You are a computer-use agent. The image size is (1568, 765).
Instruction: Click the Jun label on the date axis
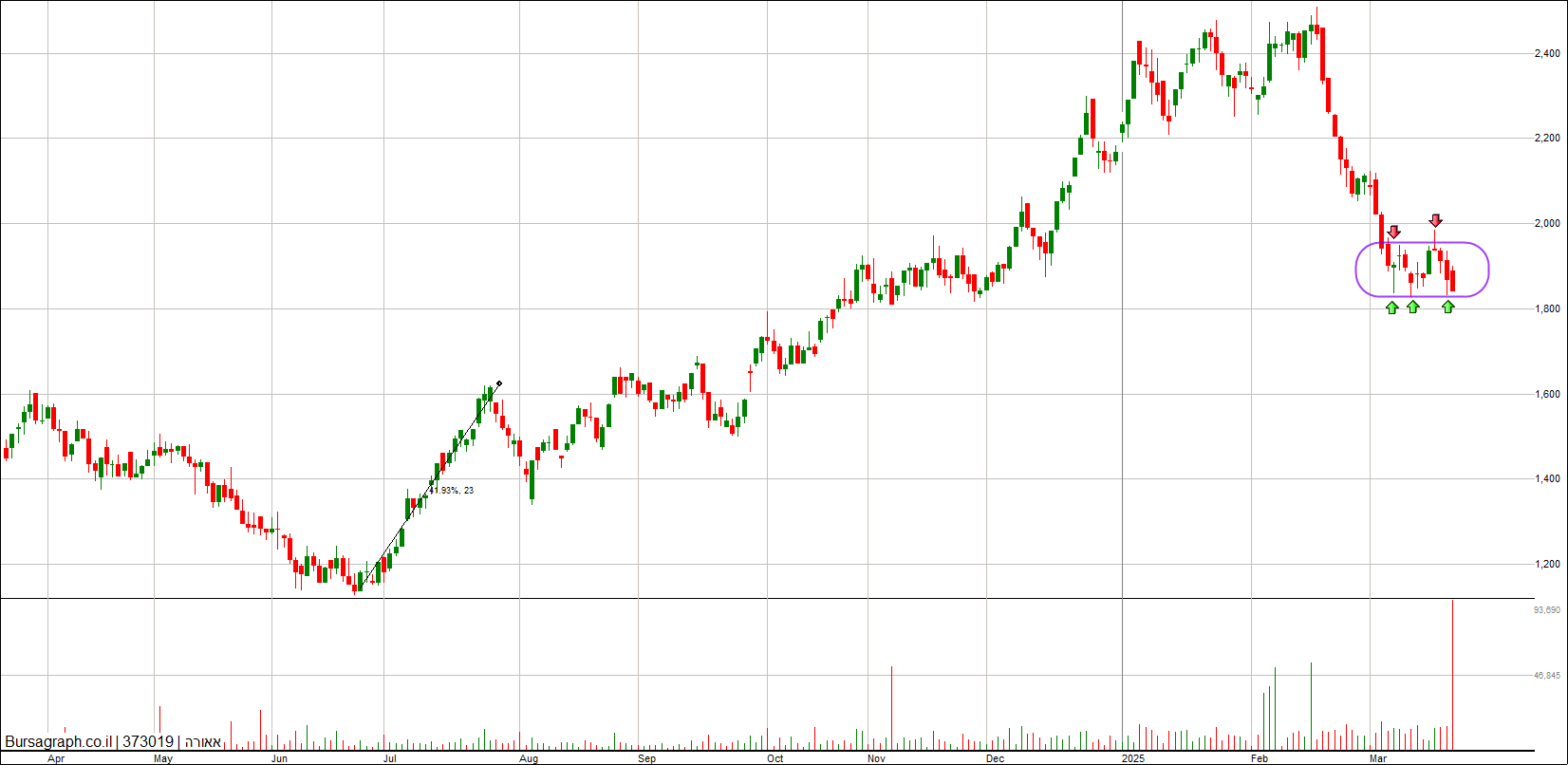[280, 759]
